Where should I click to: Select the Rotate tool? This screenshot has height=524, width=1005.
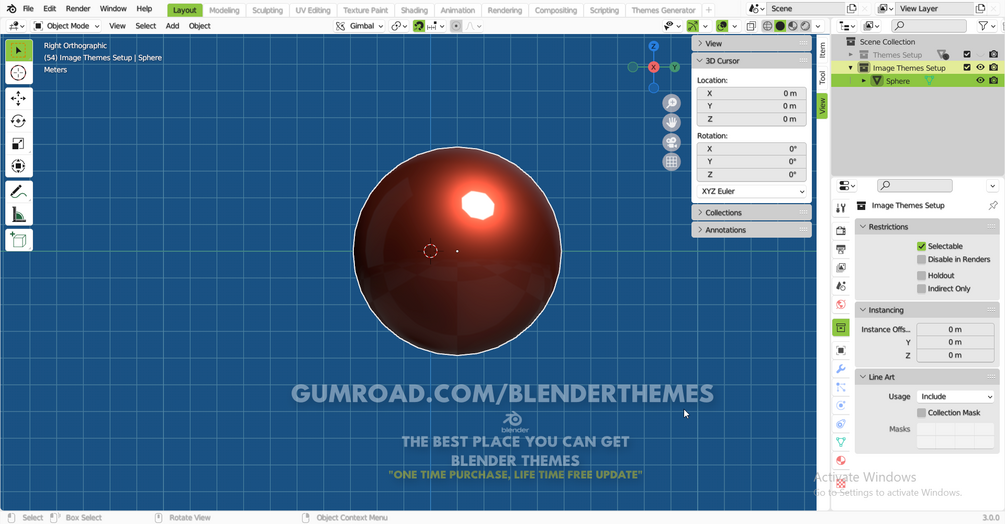(19, 121)
